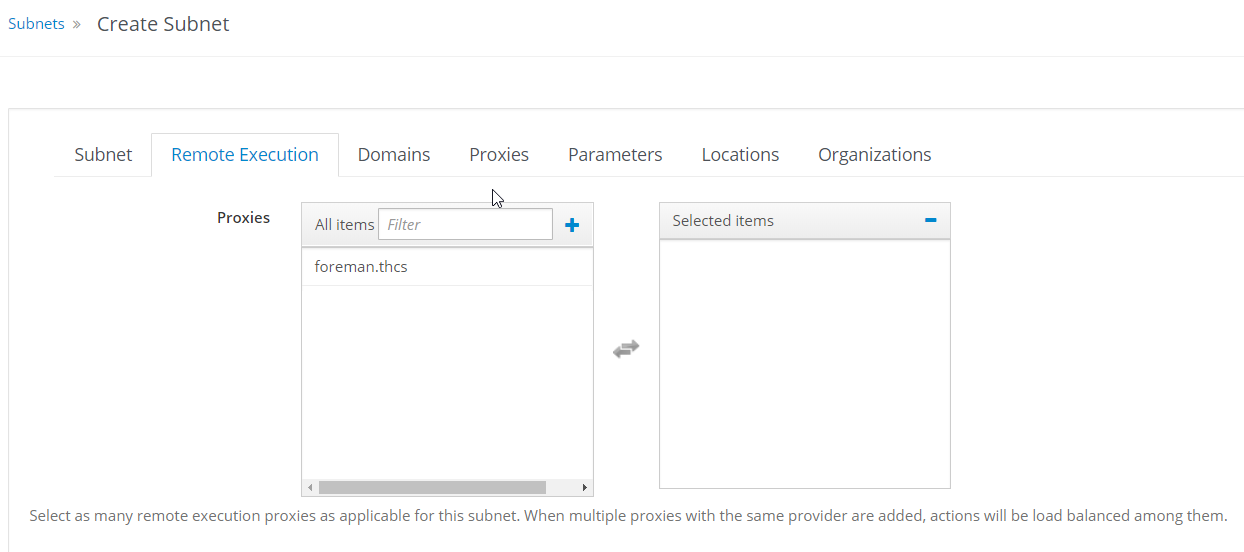Viewport: 1244px width, 552px height.
Task: Click the Create Subnet page title
Action: (x=163, y=24)
